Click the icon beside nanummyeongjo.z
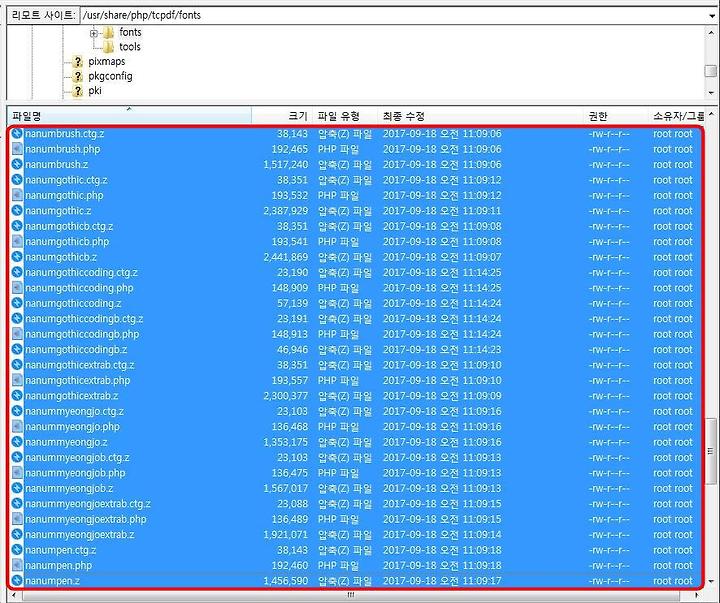Viewport: 720px width, 603px height. tap(17, 442)
